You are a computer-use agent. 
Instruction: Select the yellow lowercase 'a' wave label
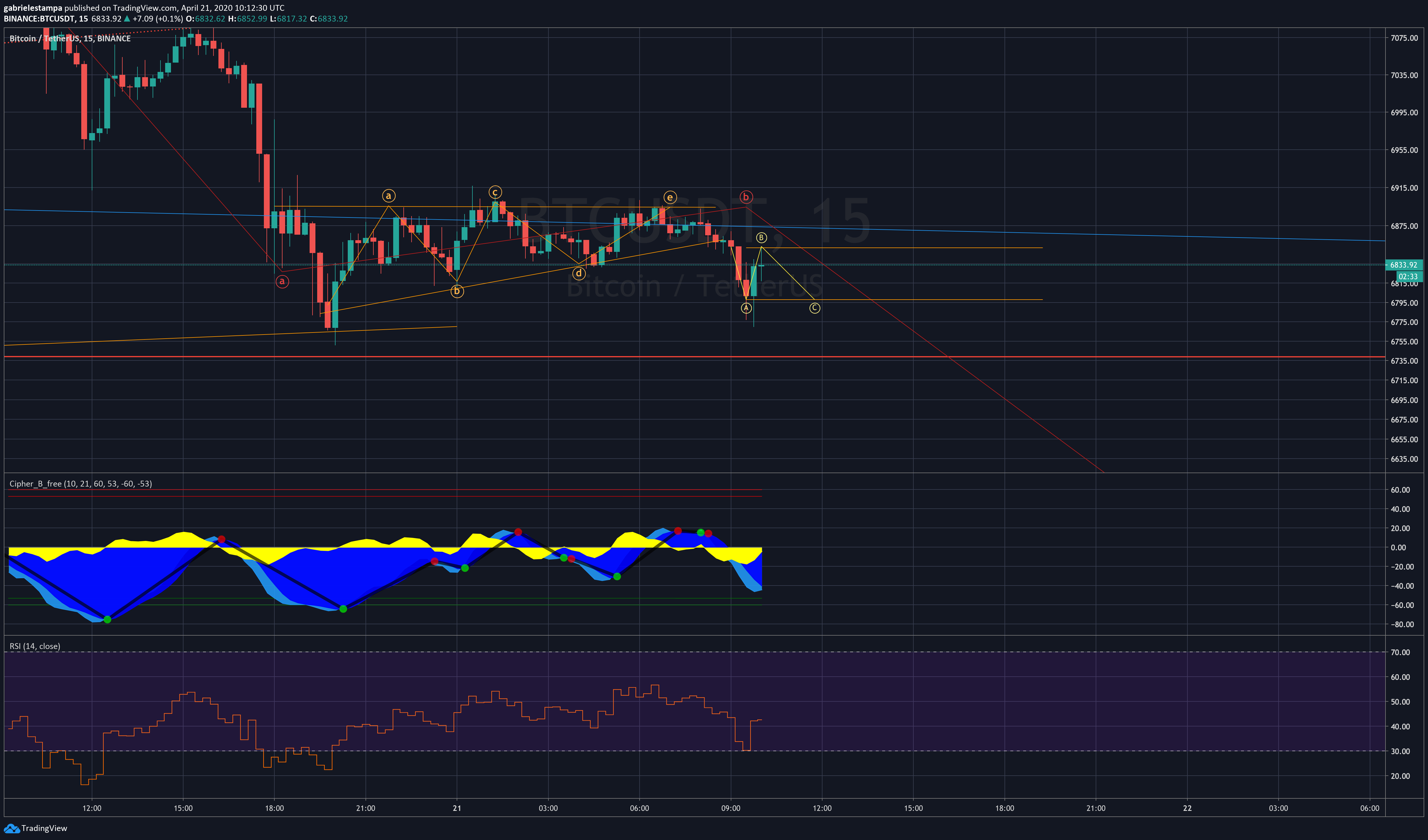[x=388, y=196]
